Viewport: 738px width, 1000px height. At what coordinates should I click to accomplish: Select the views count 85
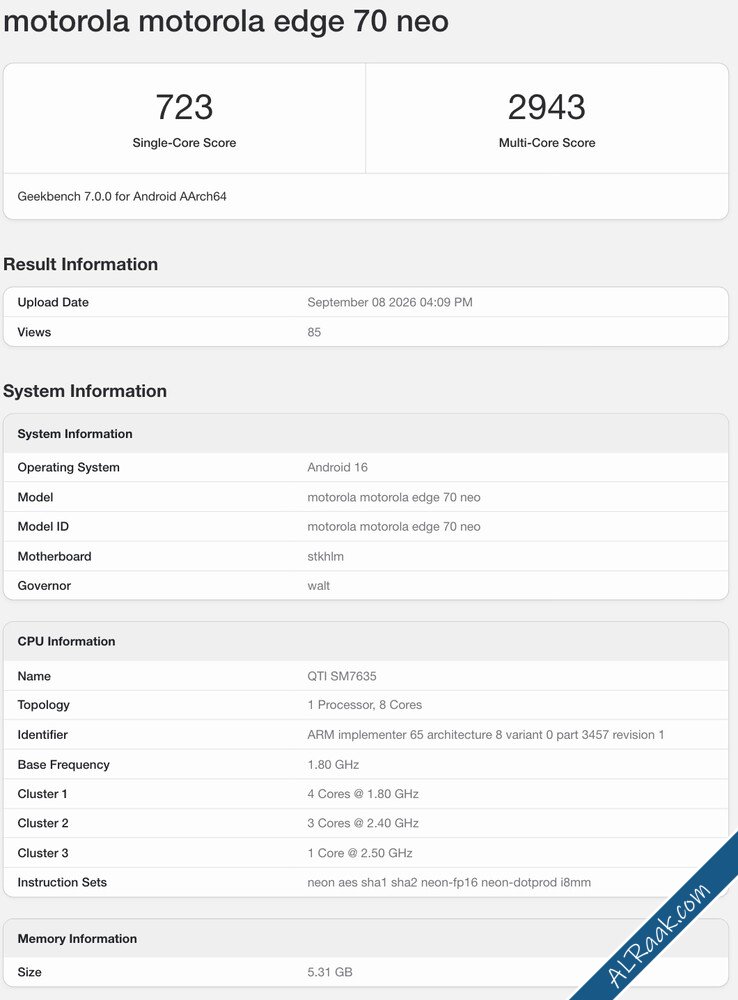click(x=314, y=332)
